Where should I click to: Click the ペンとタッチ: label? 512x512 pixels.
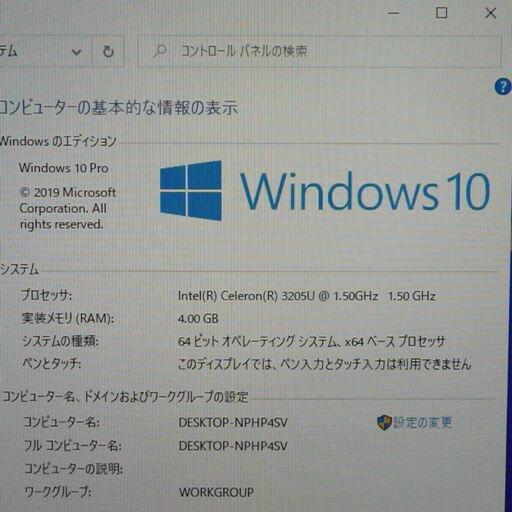pos(52,363)
